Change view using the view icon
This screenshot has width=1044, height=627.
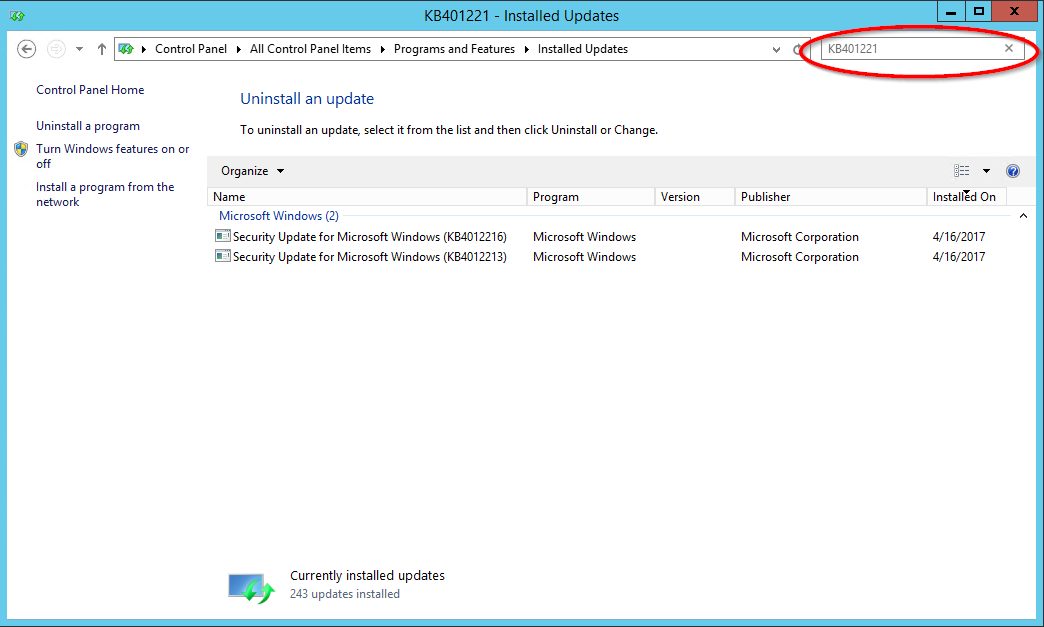pos(961,171)
